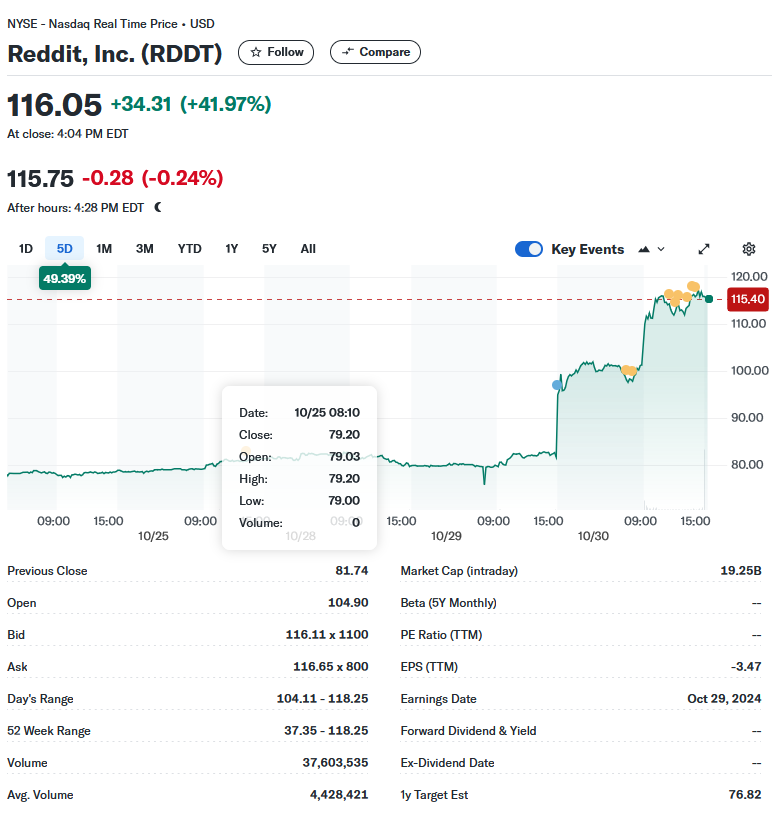Click the Volume value 37,603,535
The height and width of the screenshot is (819, 784).
click(x=335, y=763)
